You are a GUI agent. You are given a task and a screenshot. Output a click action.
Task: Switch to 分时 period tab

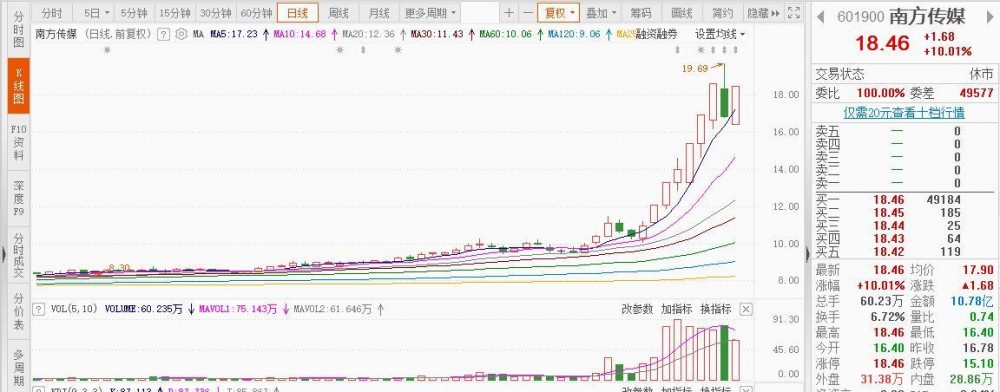pyautogui.click(x=52, y=13)
